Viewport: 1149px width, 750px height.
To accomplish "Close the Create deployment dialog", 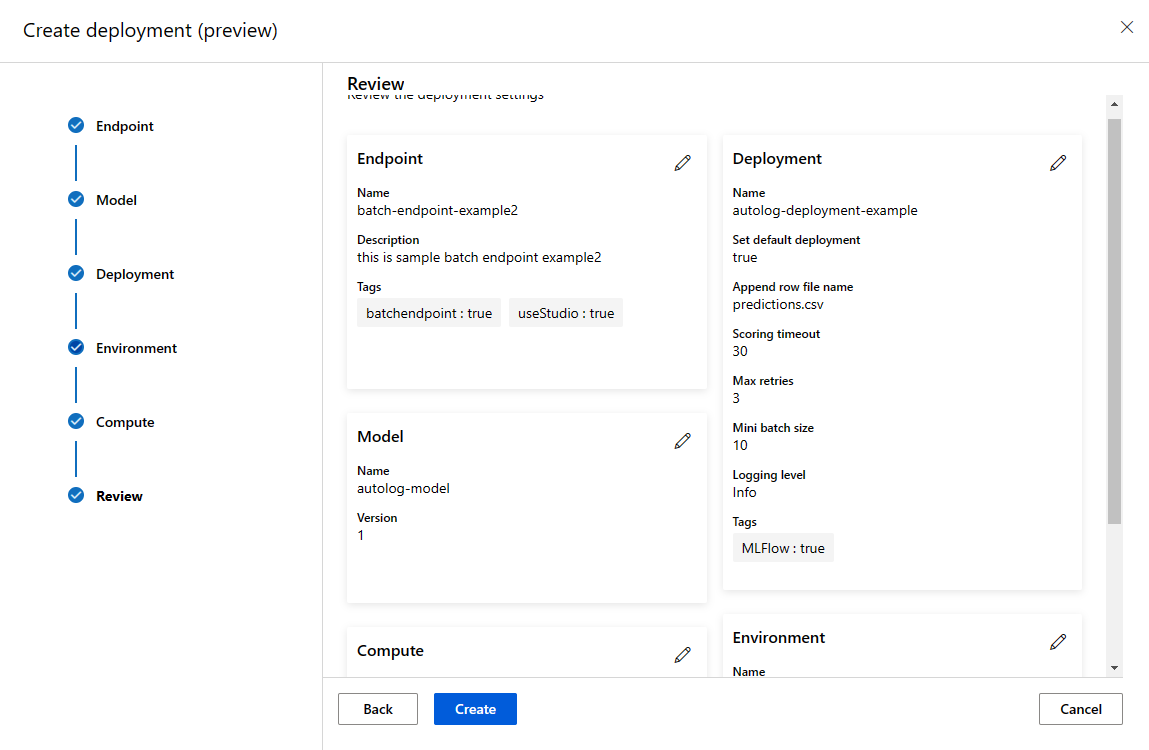I will point(1127,28).
